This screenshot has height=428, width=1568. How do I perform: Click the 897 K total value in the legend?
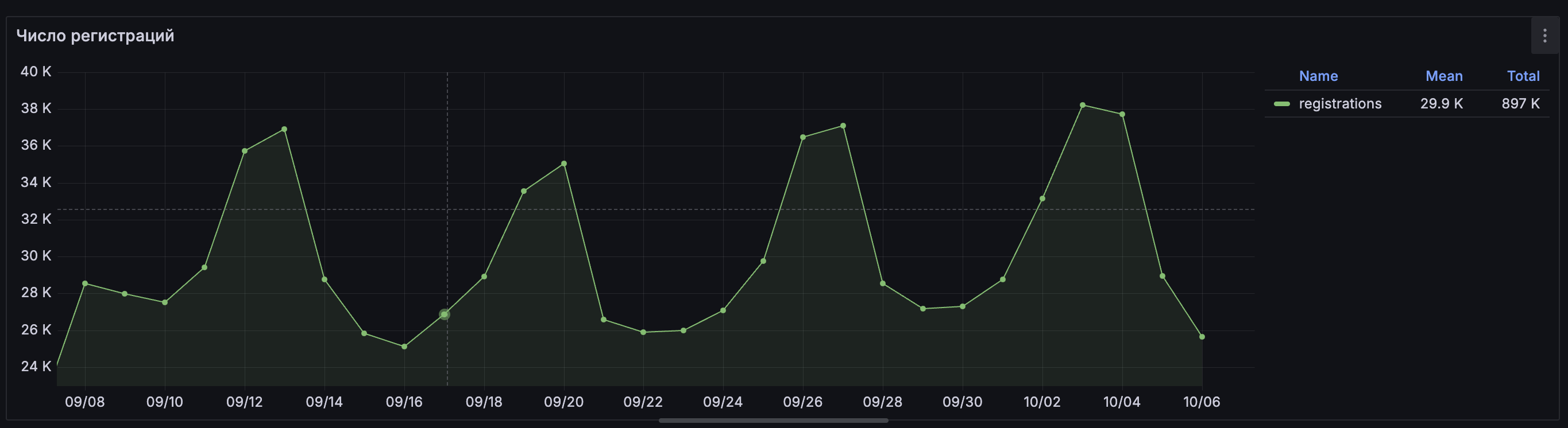tap(1520, 104)
